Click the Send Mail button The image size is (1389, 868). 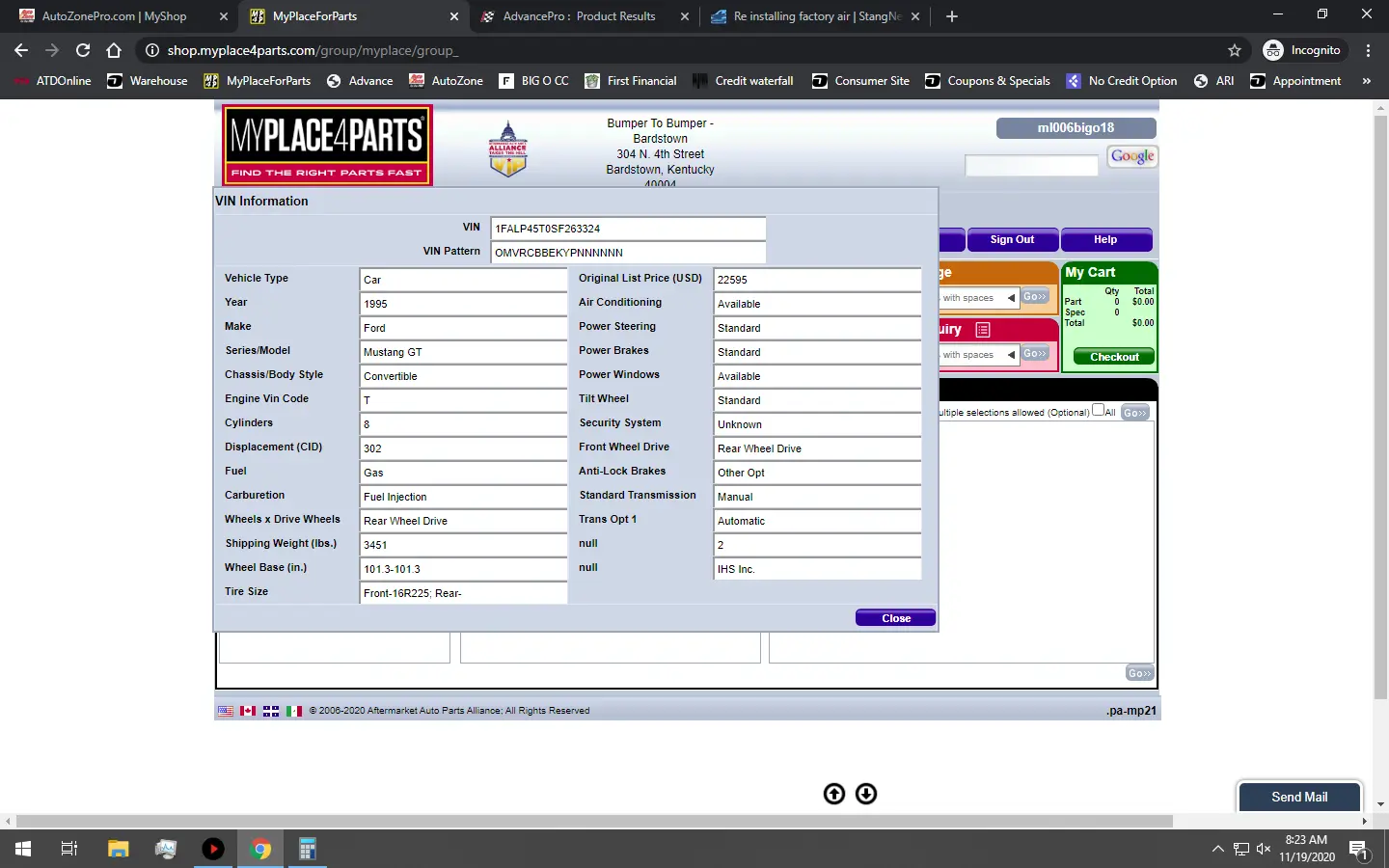pos(1299,797)
